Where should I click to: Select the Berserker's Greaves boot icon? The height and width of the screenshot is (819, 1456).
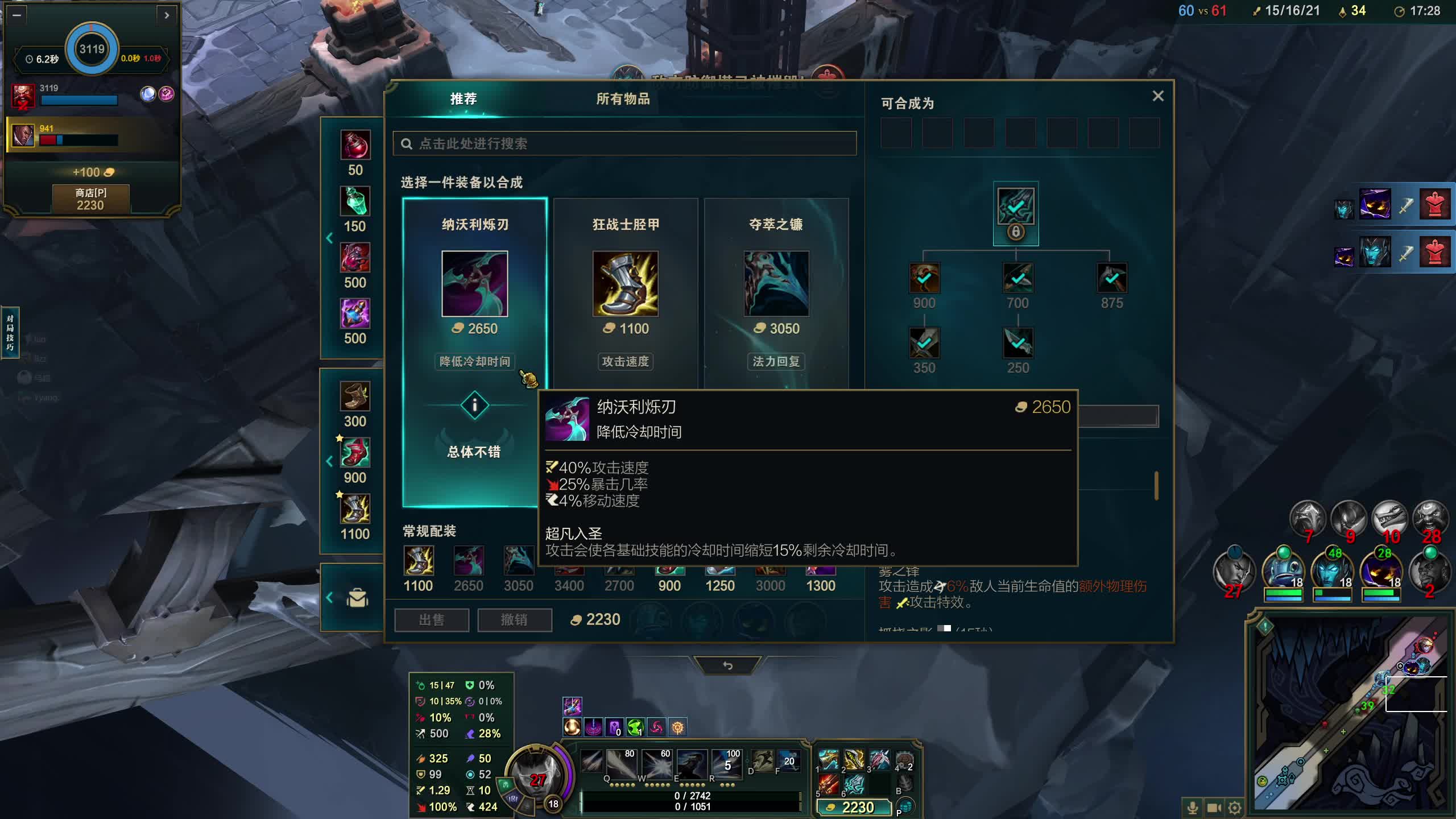point(625,283)
